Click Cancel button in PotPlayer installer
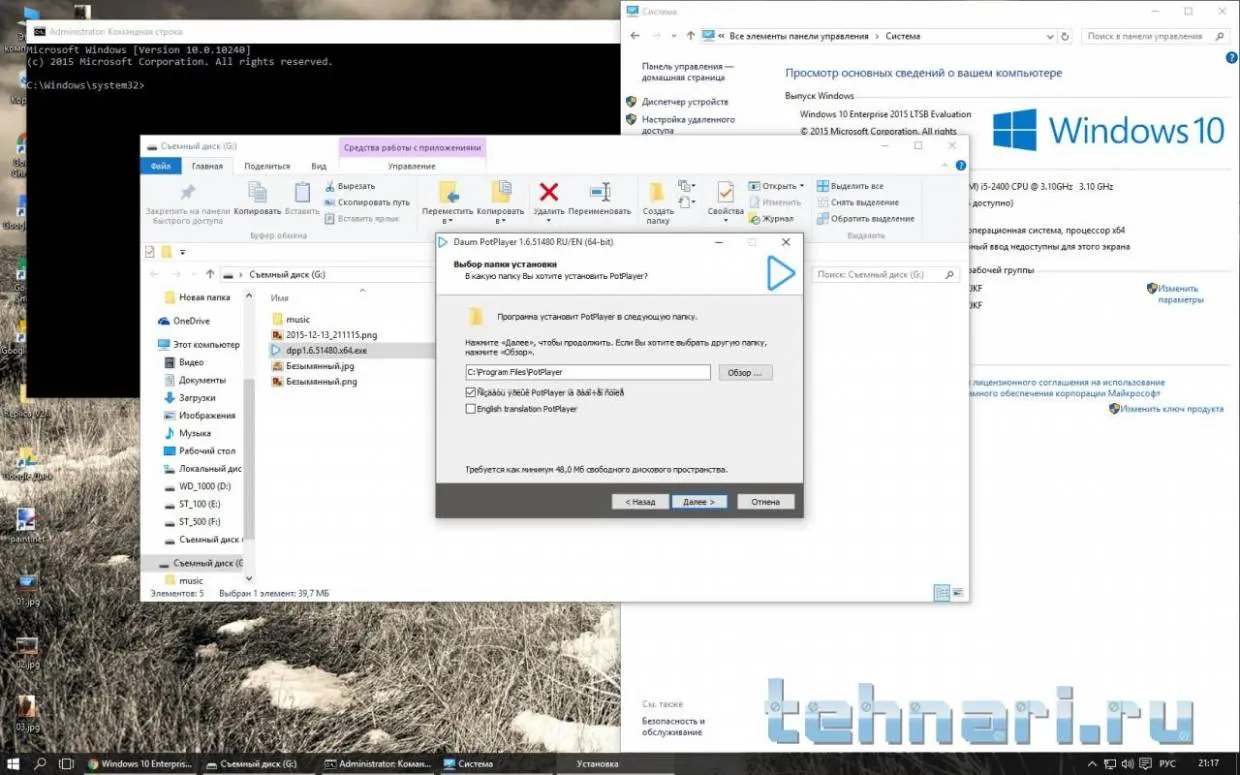Image resolution: width=1240 pixels, height=775 pixels. pos(765,502)
